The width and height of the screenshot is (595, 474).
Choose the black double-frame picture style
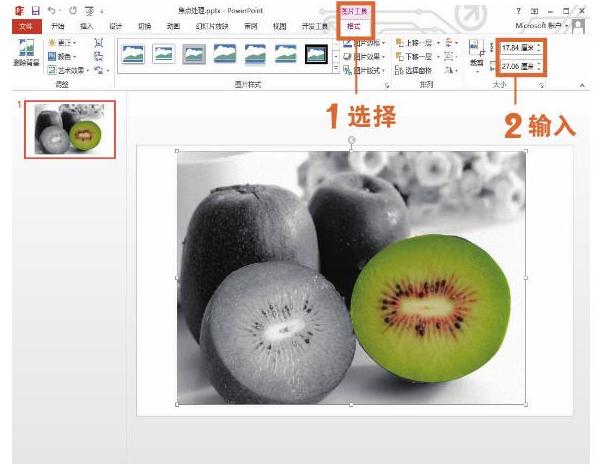click(x=316, y=54)
